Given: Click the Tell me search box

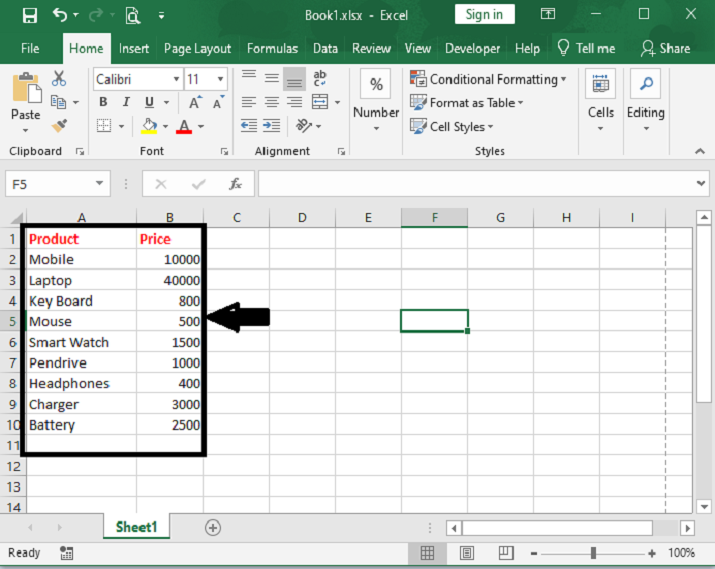Looking at the screenshot, I should point(586,48).
